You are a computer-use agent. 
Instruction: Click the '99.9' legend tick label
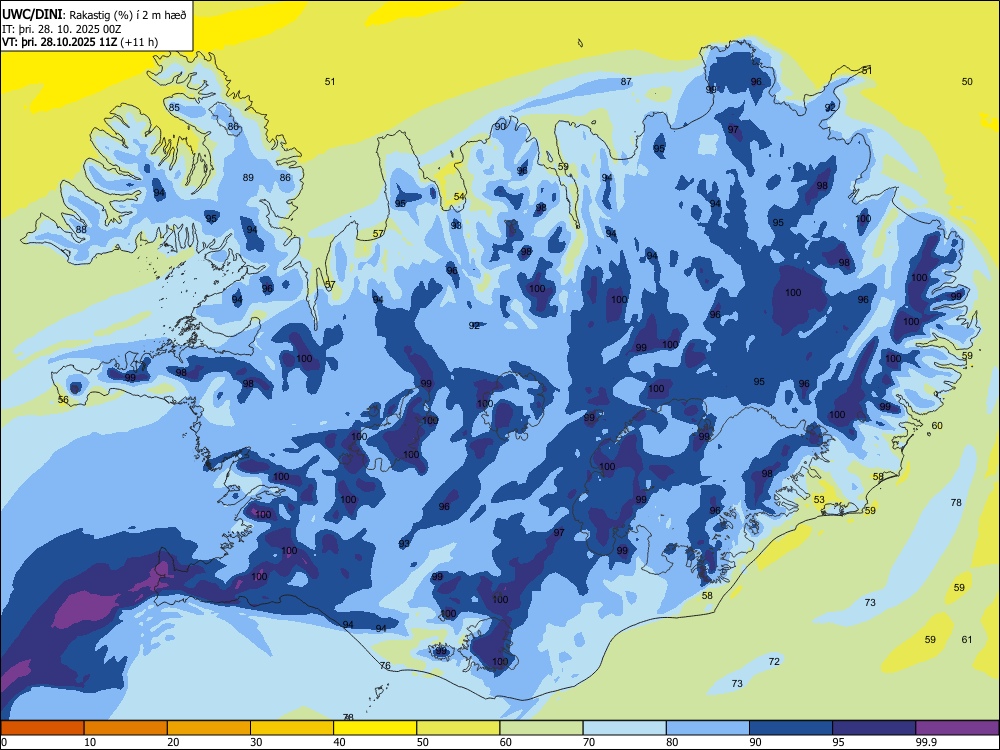tap(926, 742)
